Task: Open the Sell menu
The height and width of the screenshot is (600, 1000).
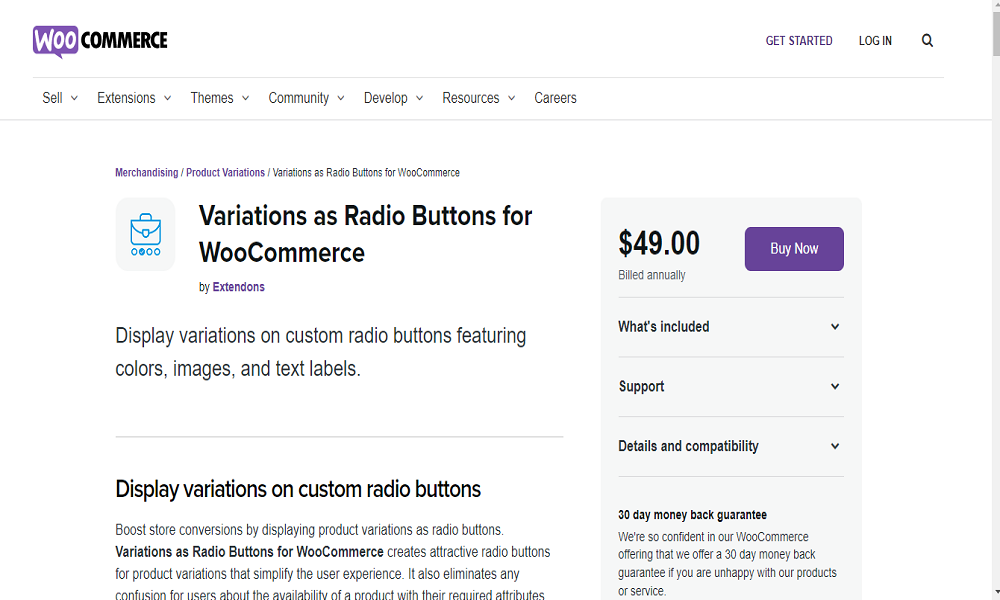Action: pos(51,98)
